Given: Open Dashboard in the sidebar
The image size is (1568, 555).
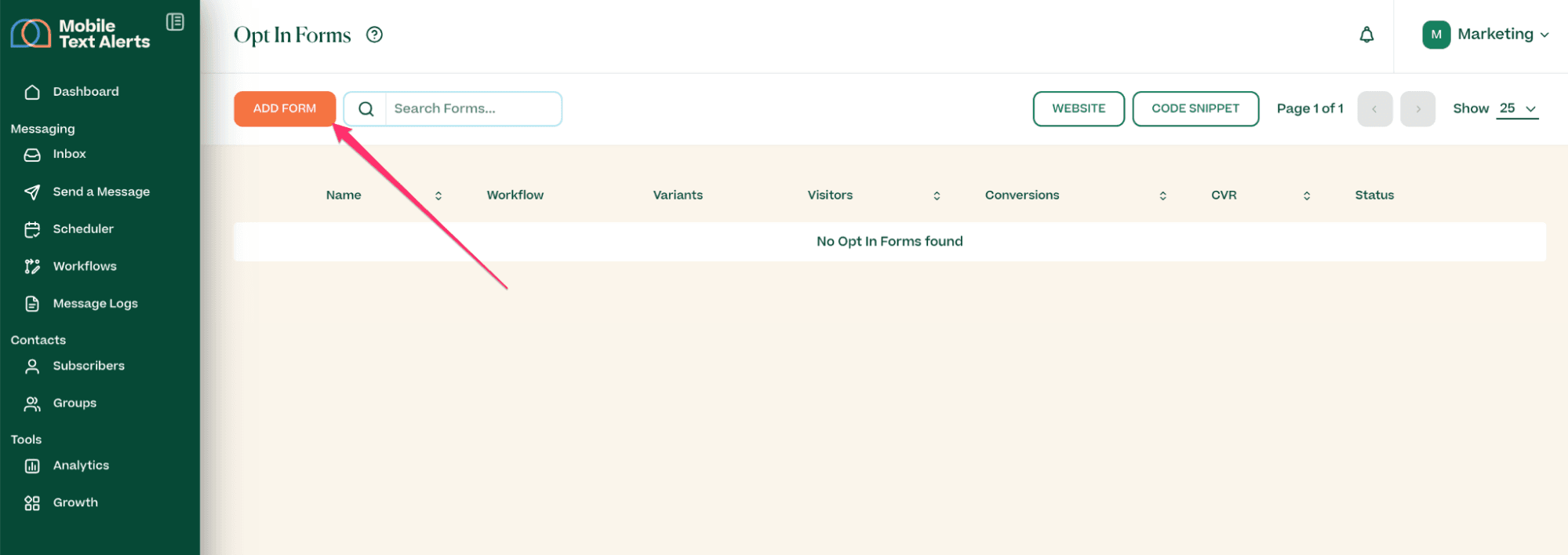Looking at the screenshot, I should 85,92.
